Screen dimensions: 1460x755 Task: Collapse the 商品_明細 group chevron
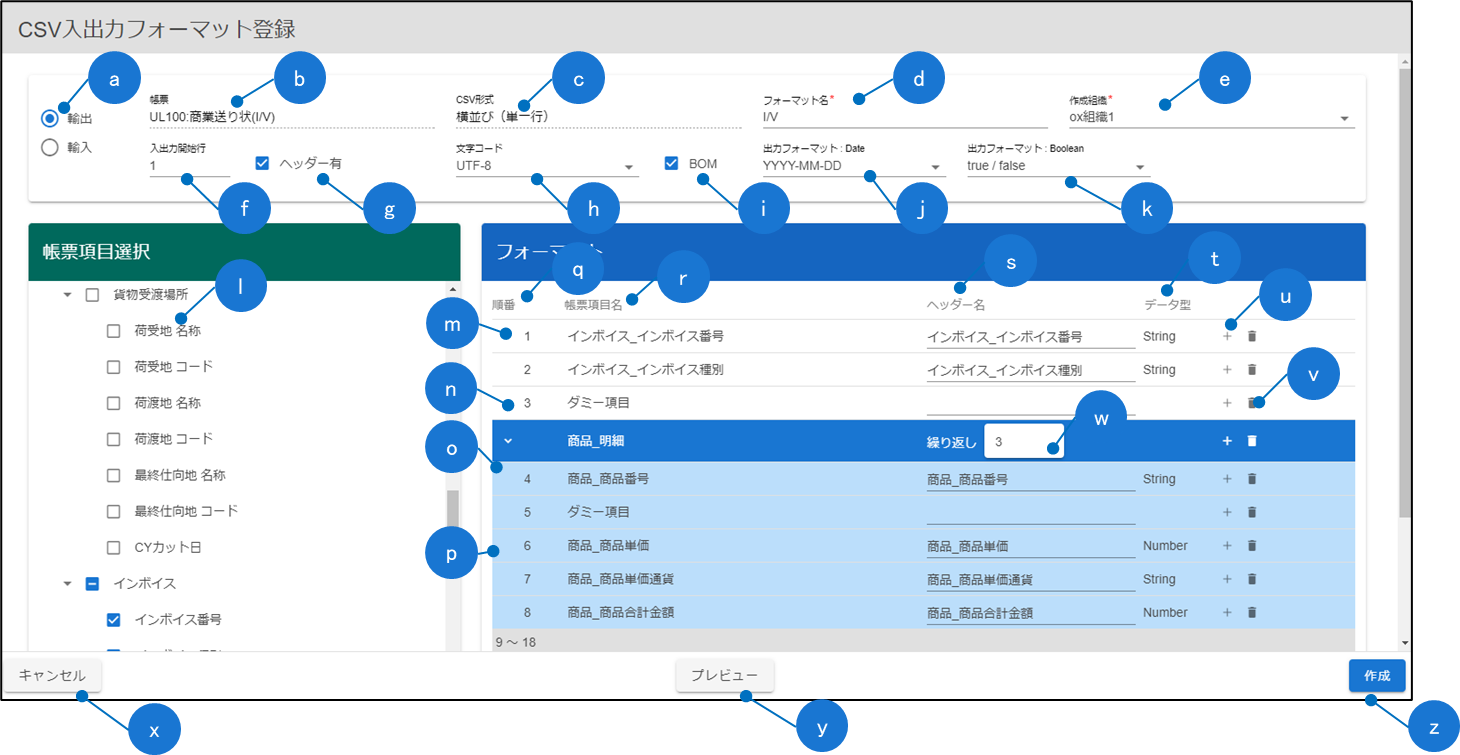tap(508, 441)
